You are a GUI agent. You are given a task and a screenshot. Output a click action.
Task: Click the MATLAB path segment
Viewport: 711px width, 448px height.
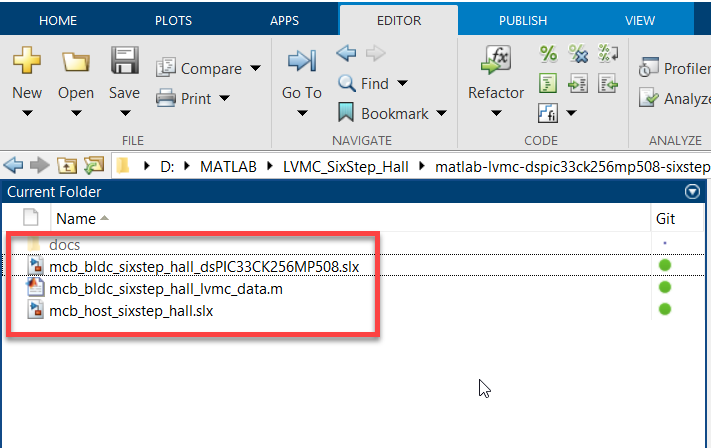(x=228, y=167)
